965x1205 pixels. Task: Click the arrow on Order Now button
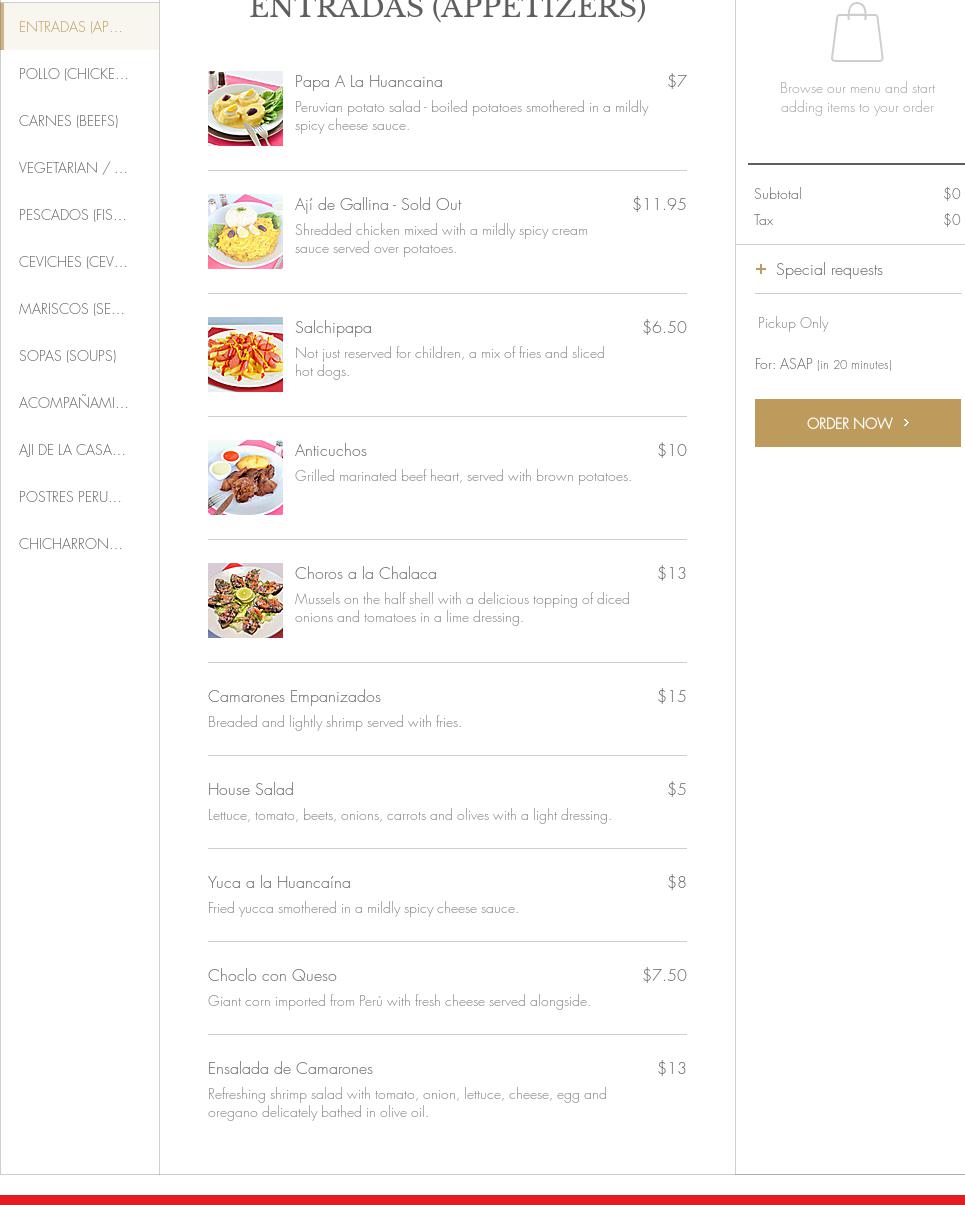(906, 423)
